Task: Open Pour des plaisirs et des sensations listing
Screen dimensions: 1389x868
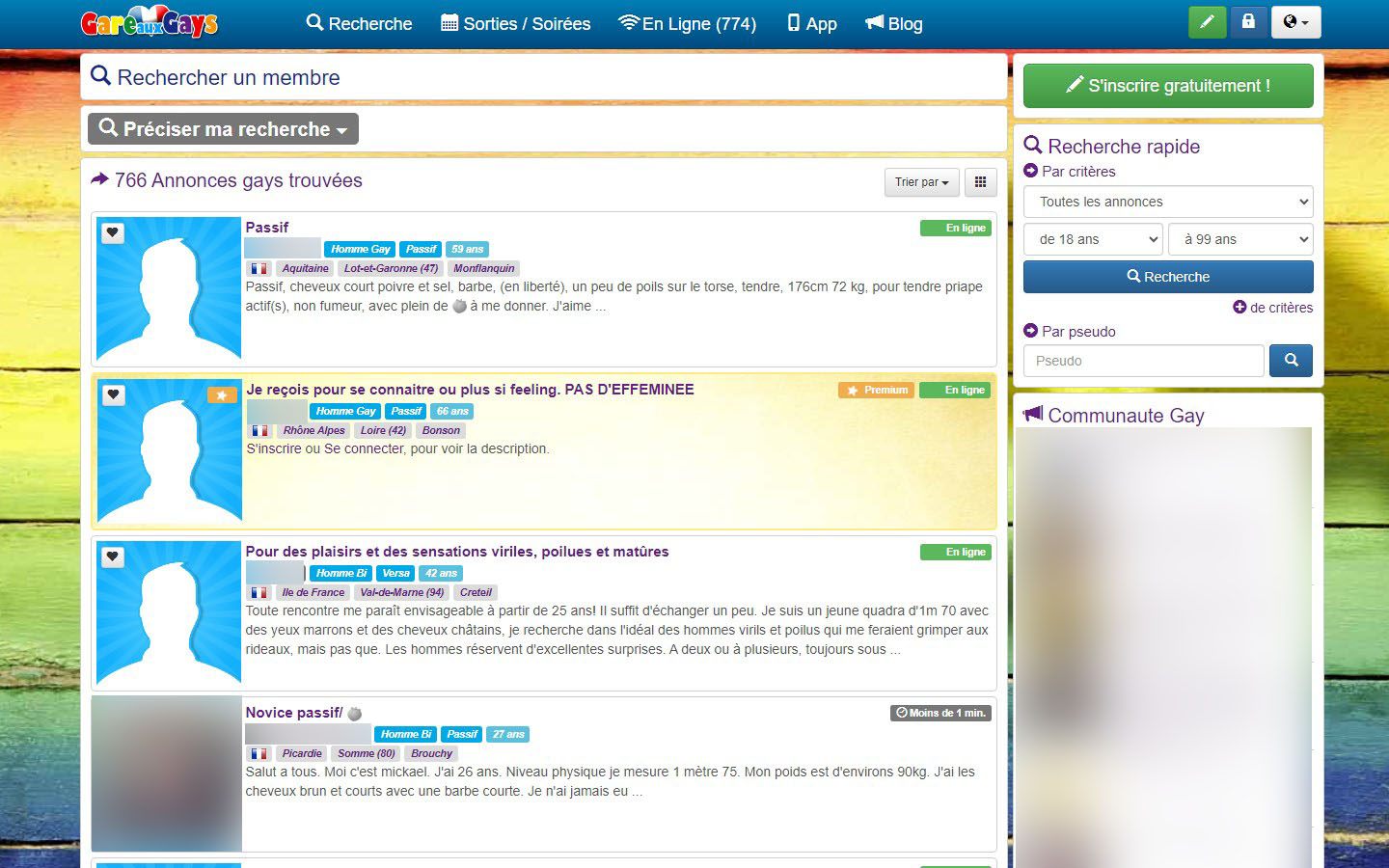Action: point(457,552)
